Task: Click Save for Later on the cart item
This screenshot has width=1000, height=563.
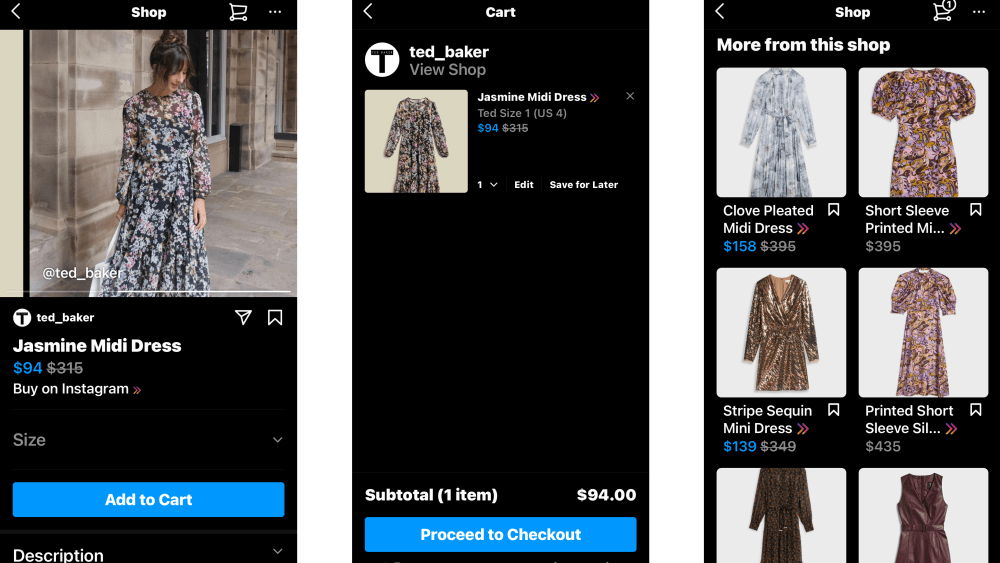Action: 584,184
